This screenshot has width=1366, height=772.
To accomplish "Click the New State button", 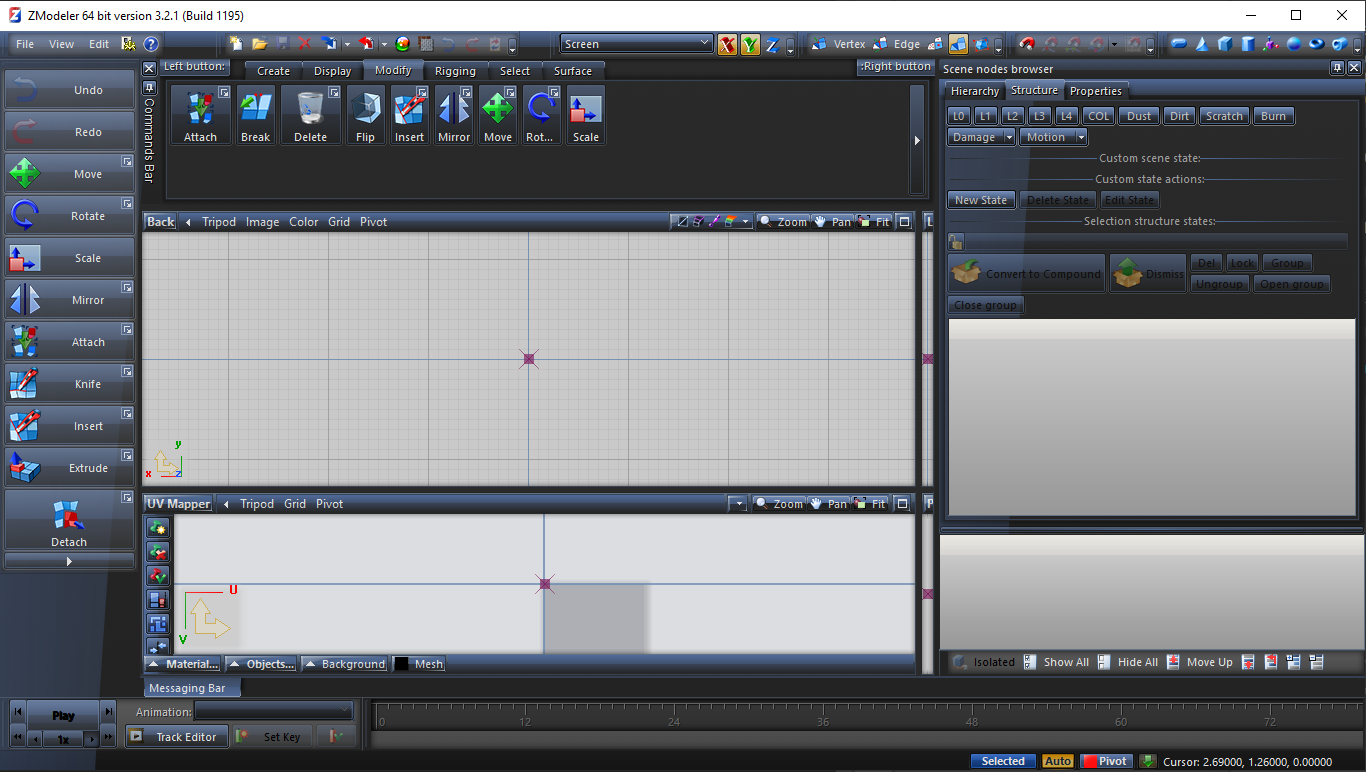I will point(981,200).
